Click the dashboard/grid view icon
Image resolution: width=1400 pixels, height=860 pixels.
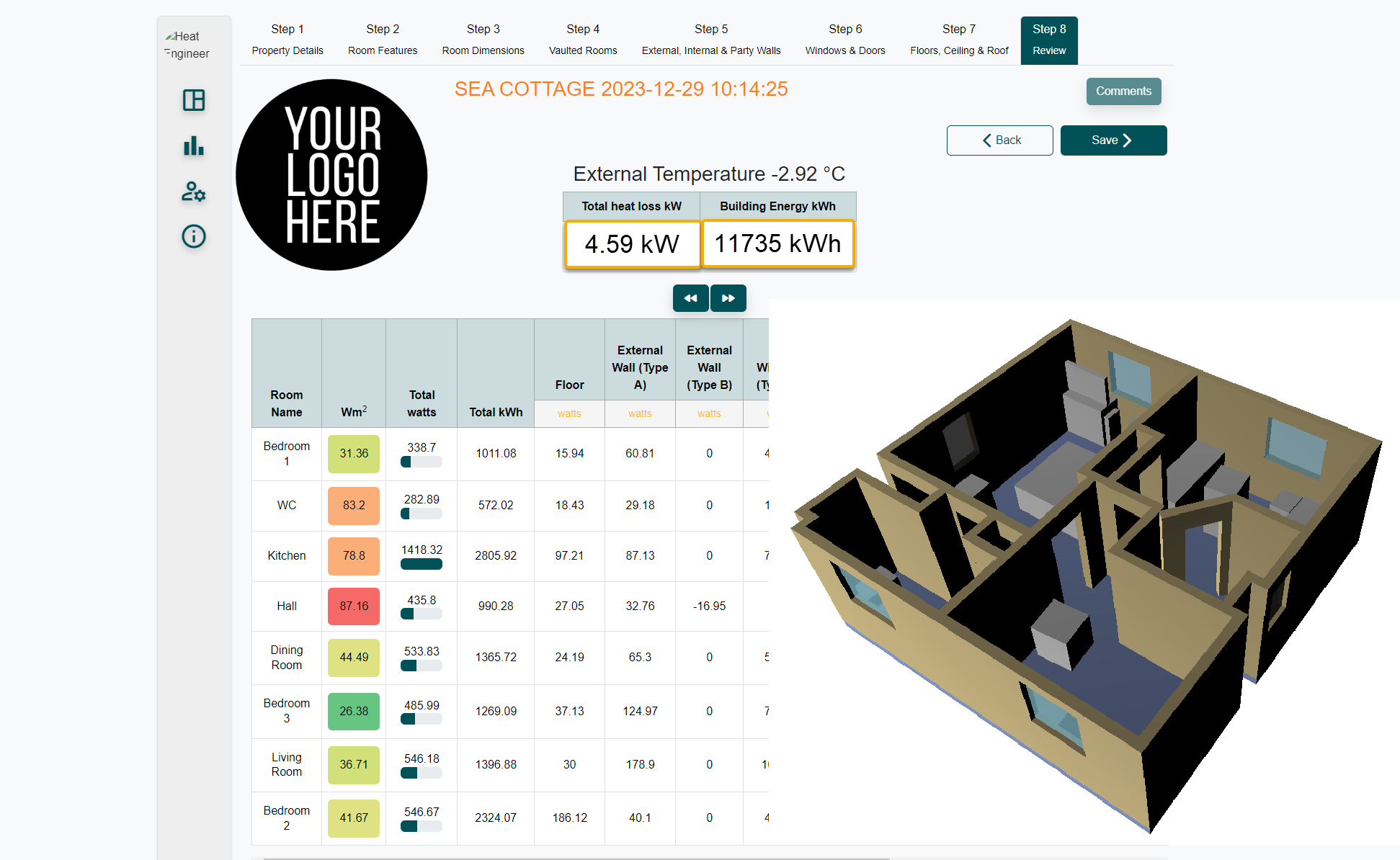click(x=194, y=100)
